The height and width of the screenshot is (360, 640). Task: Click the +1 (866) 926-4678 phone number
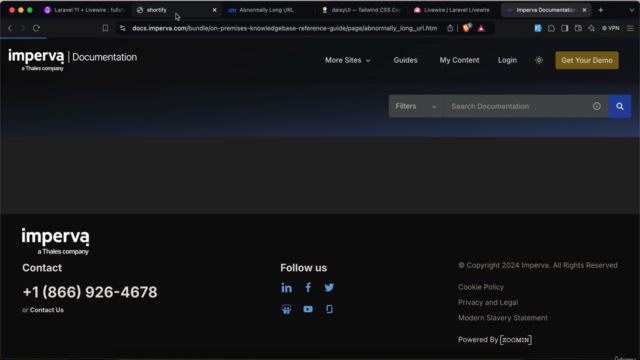pyautogui.click(x=90, y=292)
